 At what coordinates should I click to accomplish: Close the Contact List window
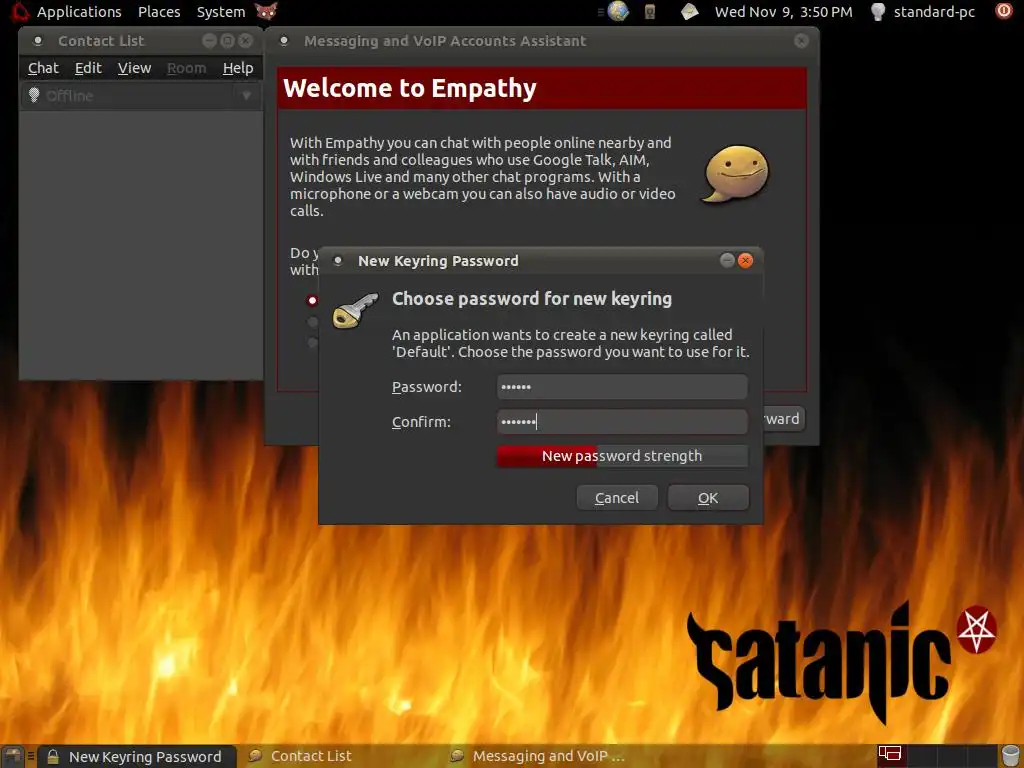pos(246,41)
